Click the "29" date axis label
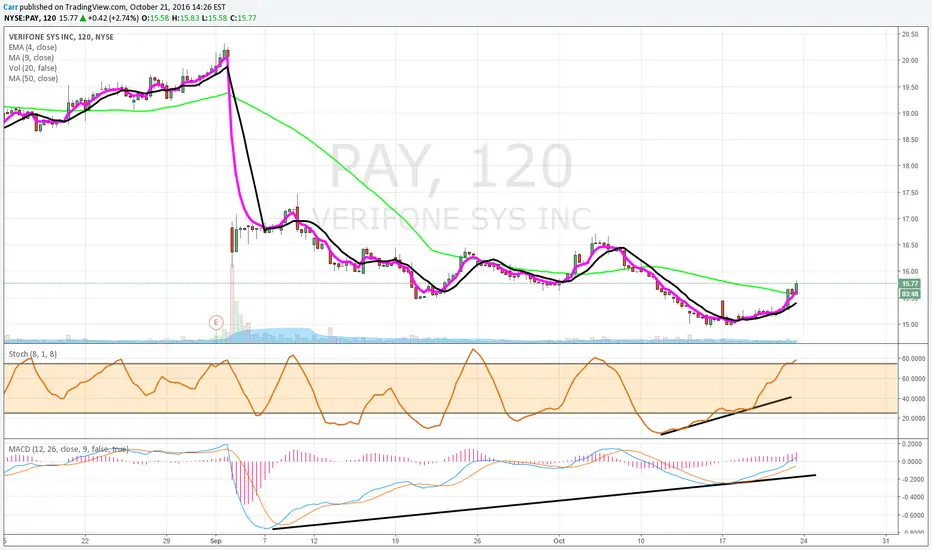This screenshot has height=550, width=932. [166, 541]
